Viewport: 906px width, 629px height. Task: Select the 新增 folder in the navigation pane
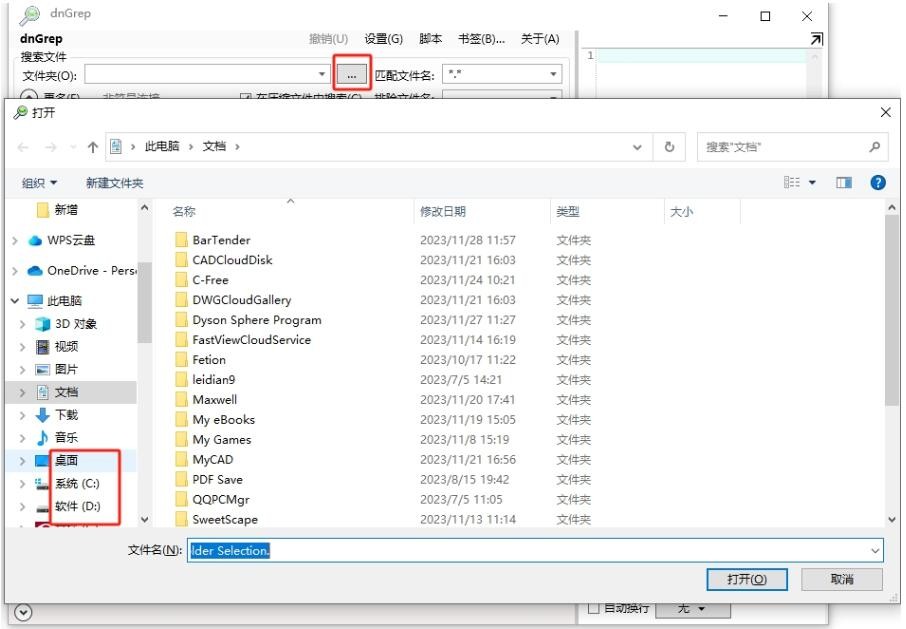coord(66,210)
